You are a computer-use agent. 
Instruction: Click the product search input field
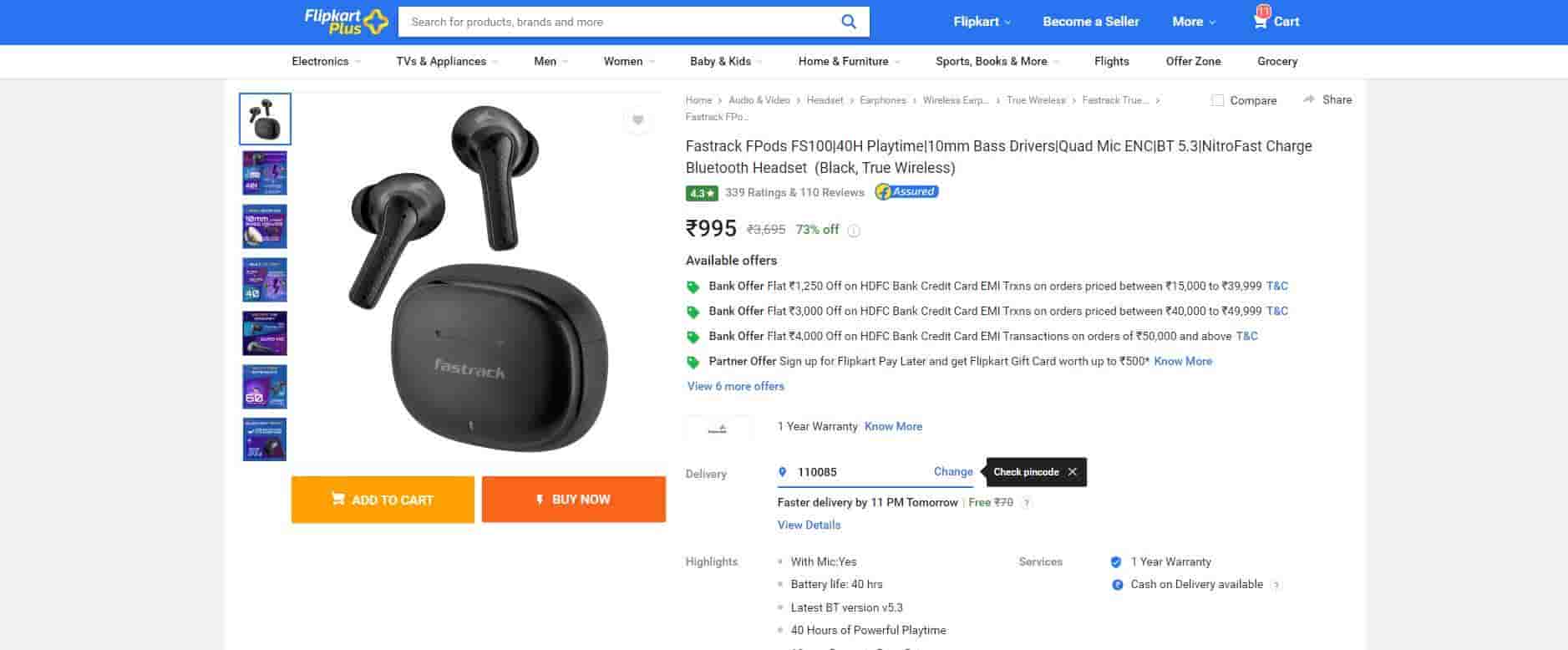(618, 22)
